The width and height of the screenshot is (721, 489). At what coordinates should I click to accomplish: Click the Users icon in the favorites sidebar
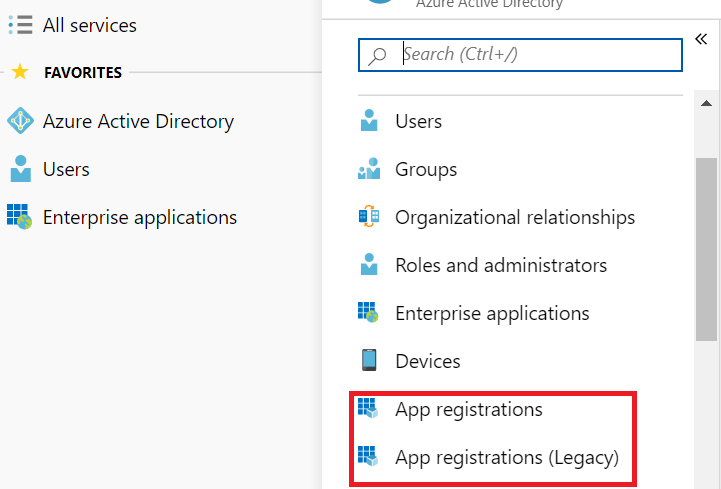coord(20,169)
